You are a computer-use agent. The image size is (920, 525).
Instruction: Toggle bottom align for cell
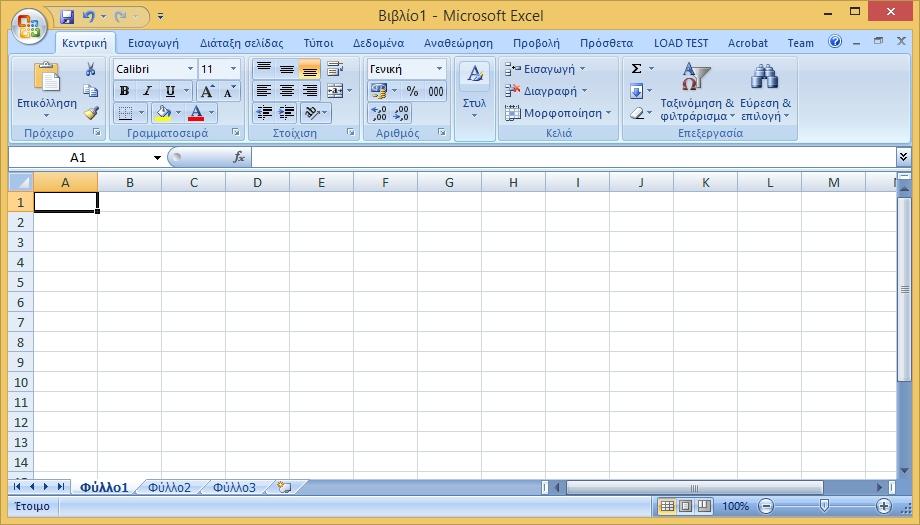[309, 69]
